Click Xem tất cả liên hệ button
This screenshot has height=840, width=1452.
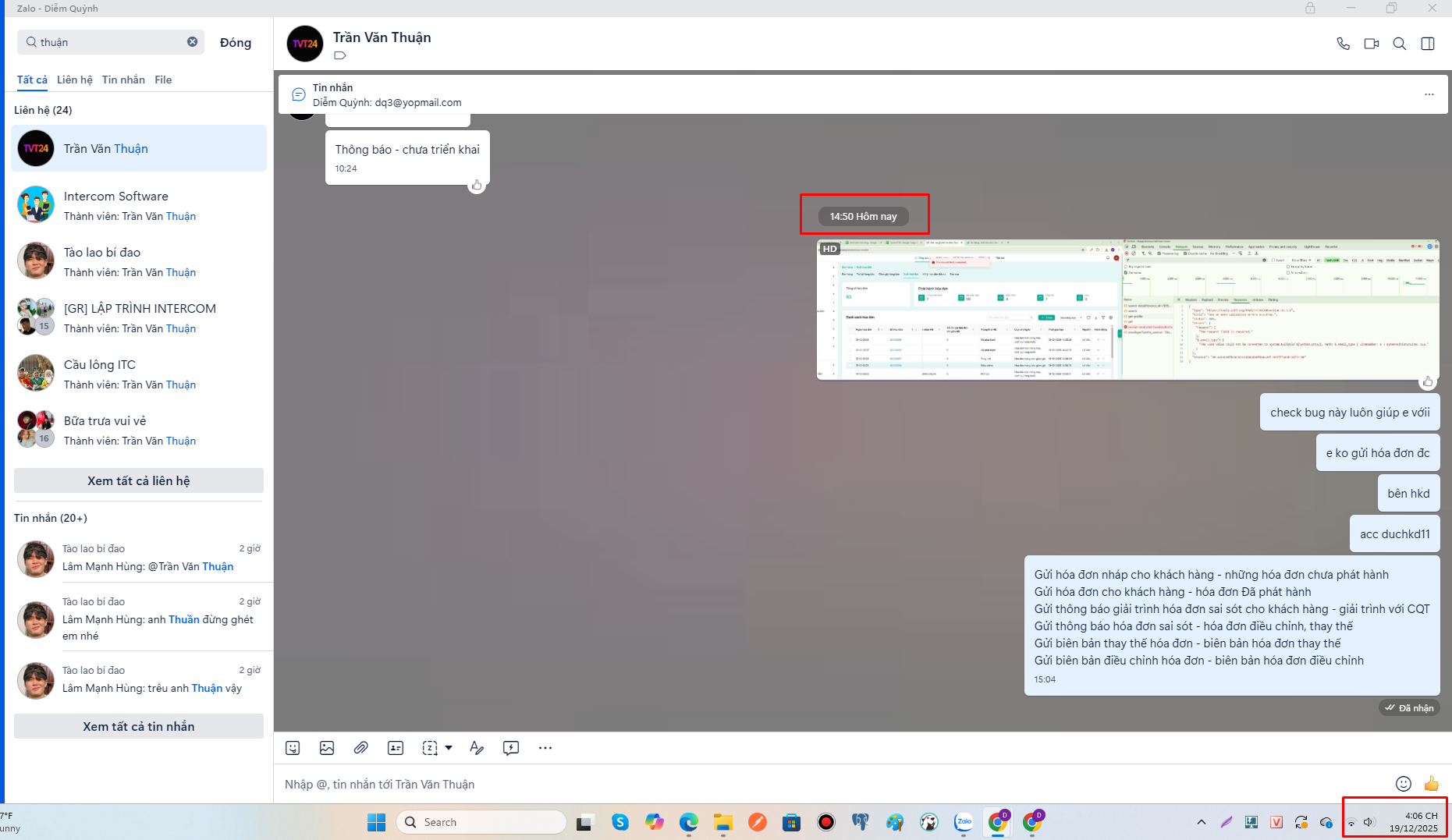[139, 480]
